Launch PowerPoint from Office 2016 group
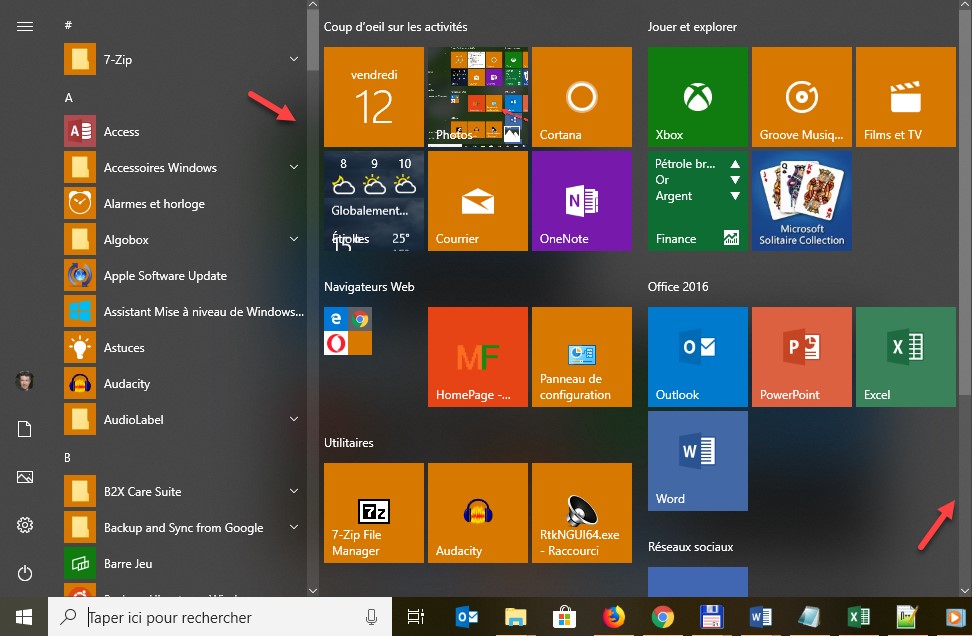The width and height of the screenshot is (972, 636). click(801, 357)
